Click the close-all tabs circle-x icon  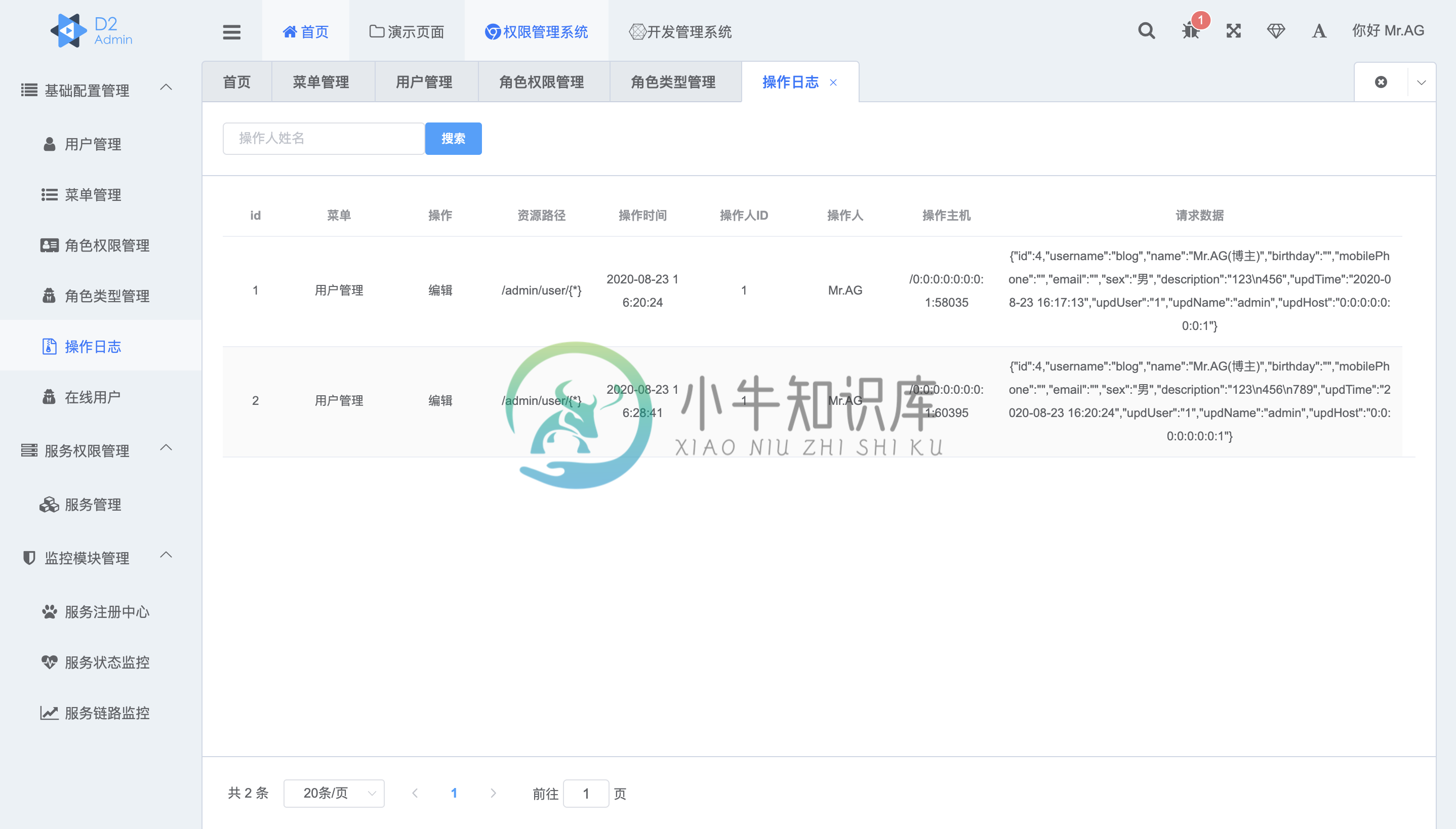pyautogui.click(x=1381, y=82)
